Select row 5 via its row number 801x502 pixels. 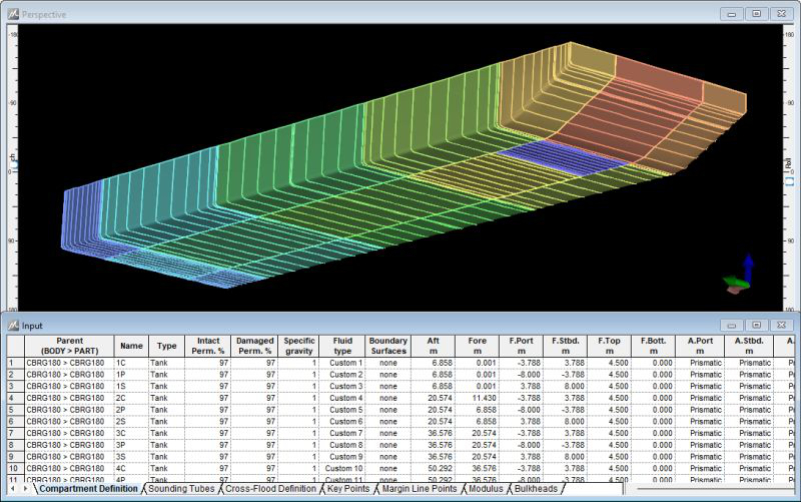coord(12,410)
